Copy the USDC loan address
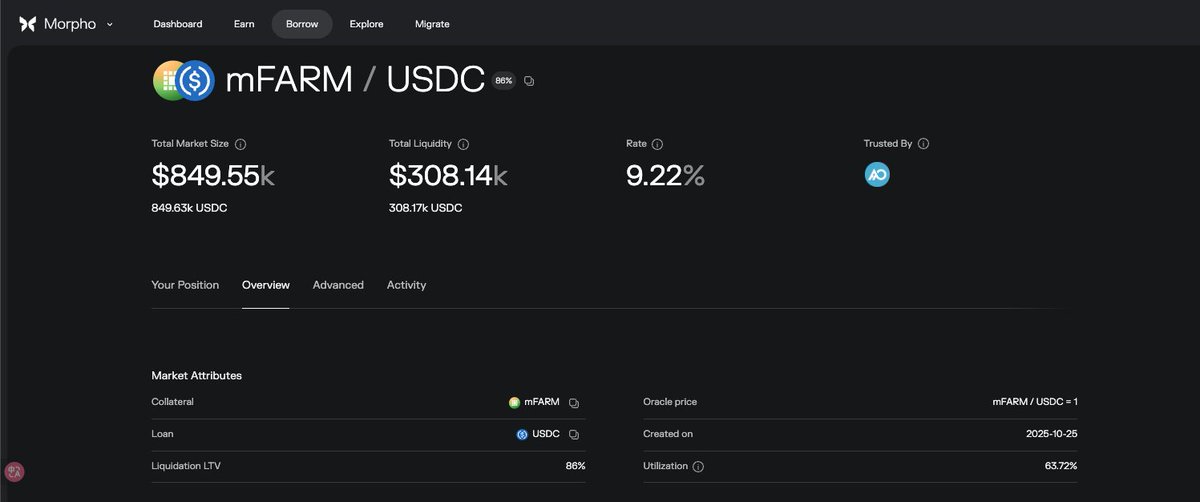 (574, 435)
